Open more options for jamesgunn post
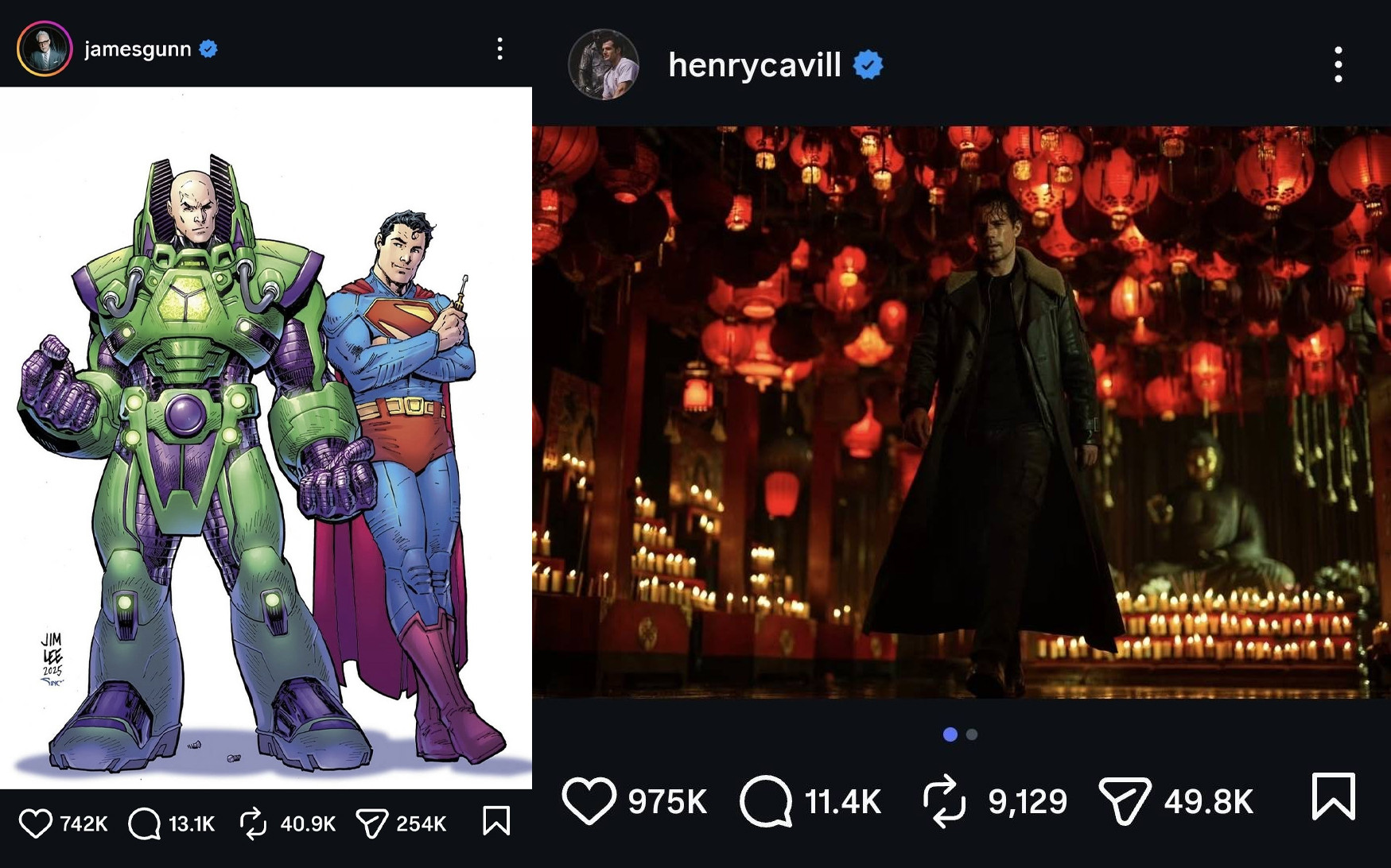The image size is (1391, 868). (499, 49)
